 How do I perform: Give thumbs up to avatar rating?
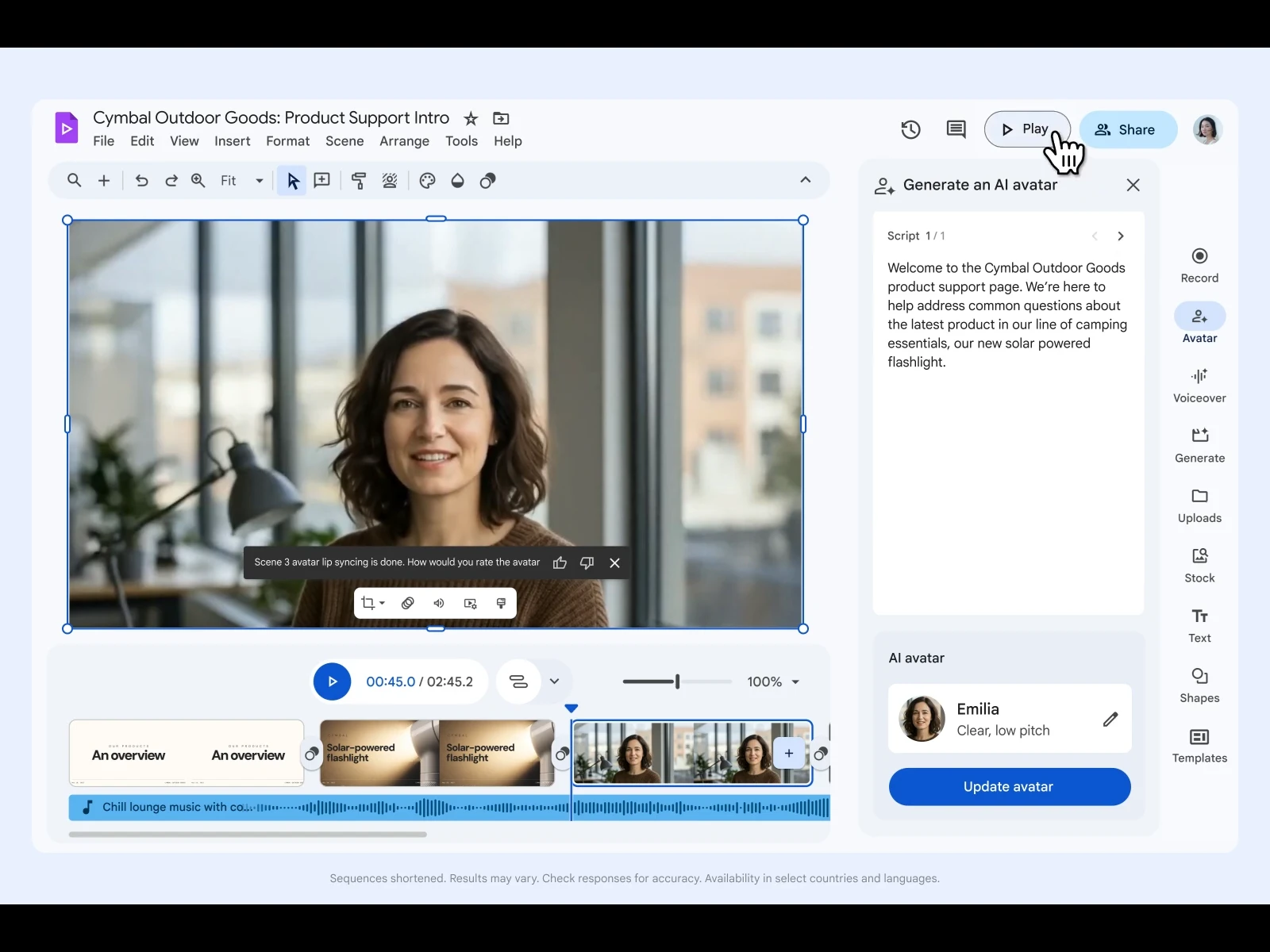coord(560,562)
